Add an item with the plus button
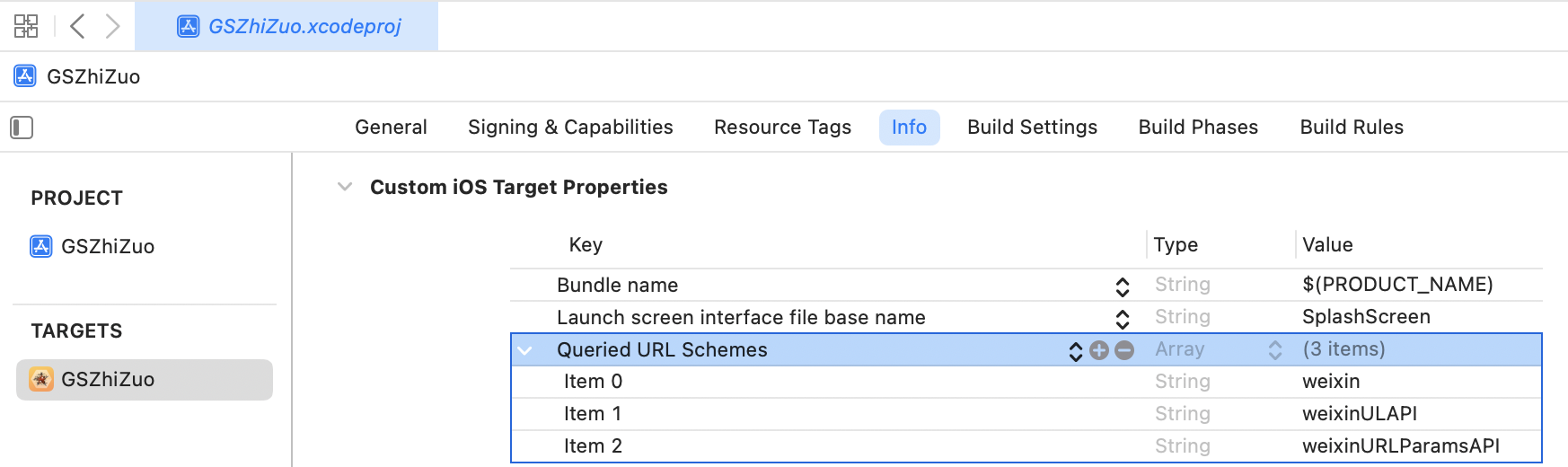 click(1099, 350)
